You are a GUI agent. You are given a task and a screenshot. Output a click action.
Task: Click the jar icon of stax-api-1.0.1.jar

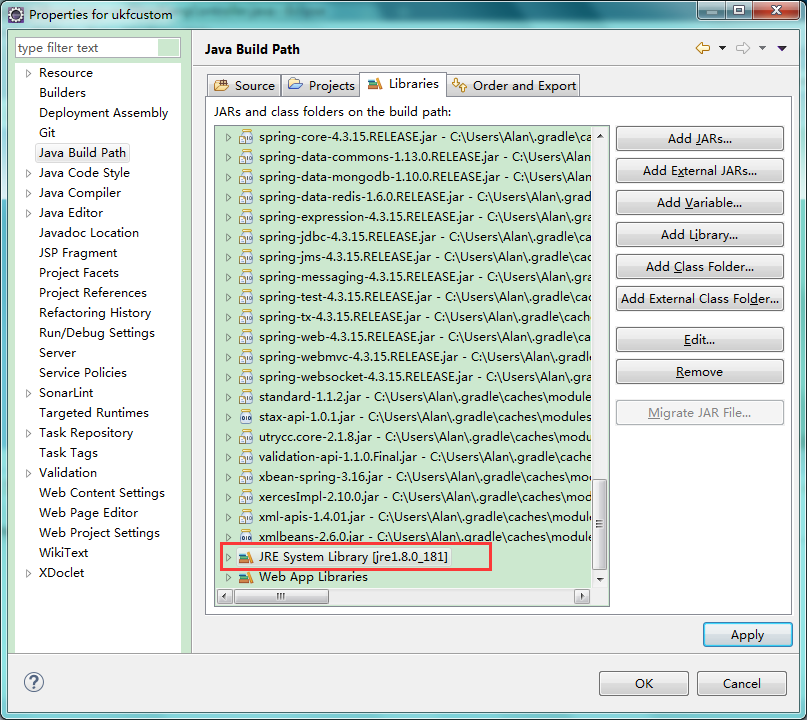pos(246,417)
